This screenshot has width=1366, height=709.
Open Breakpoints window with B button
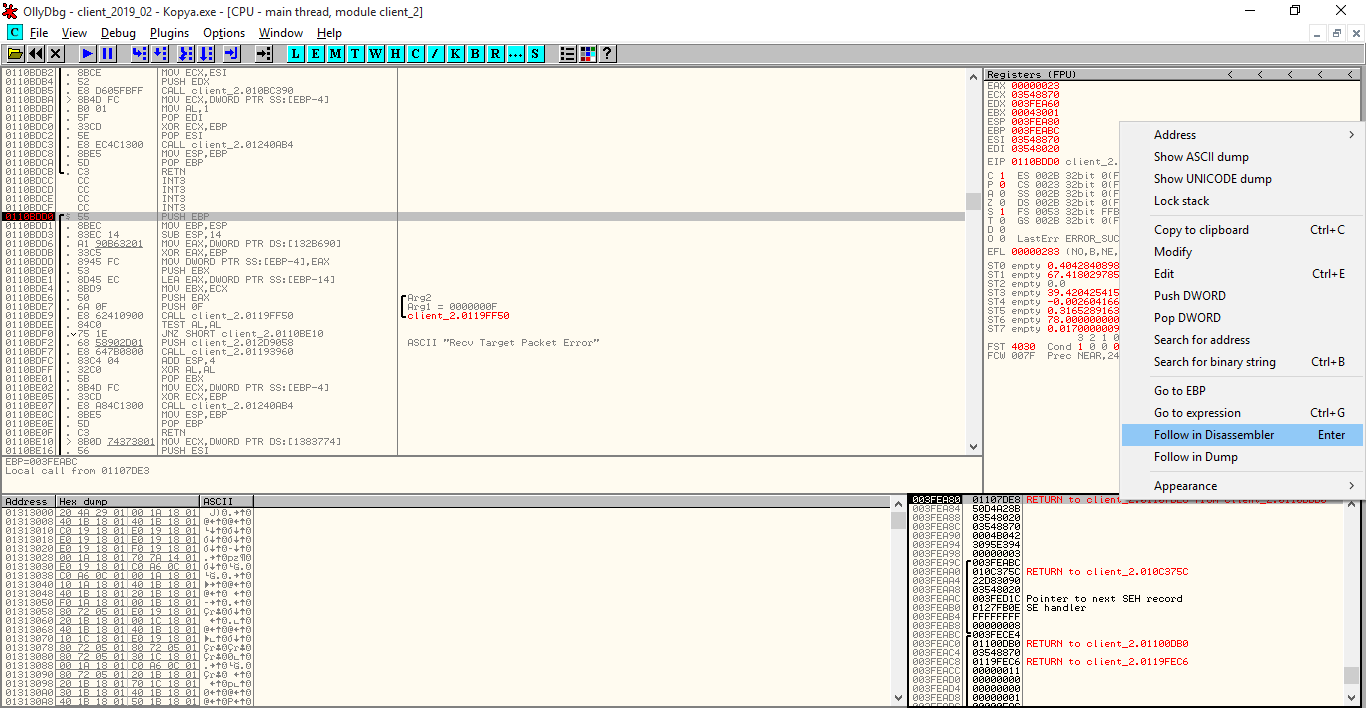(476, 53)
